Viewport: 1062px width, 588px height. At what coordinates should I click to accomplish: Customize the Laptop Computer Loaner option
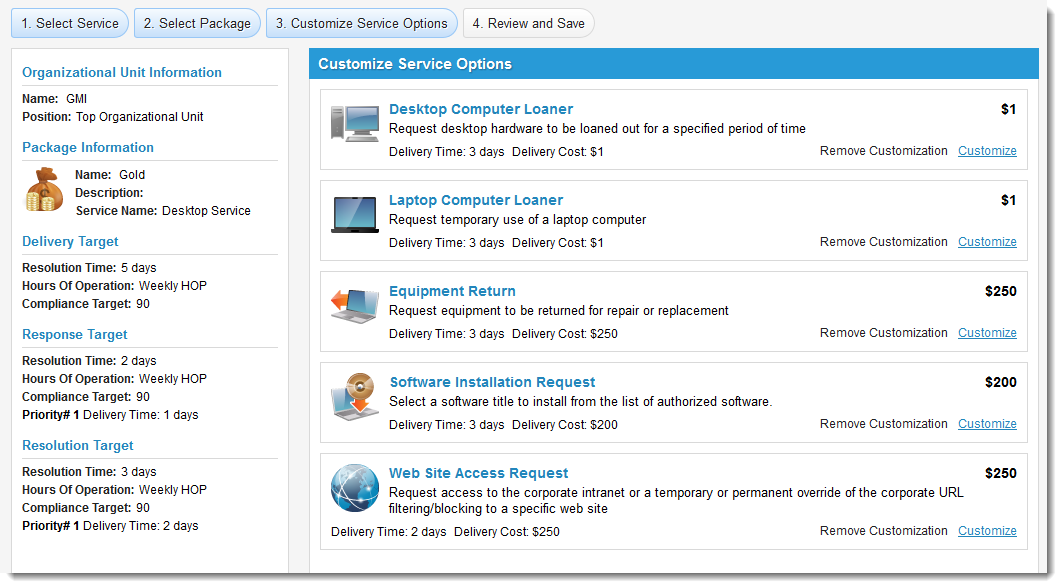(987, 242)
